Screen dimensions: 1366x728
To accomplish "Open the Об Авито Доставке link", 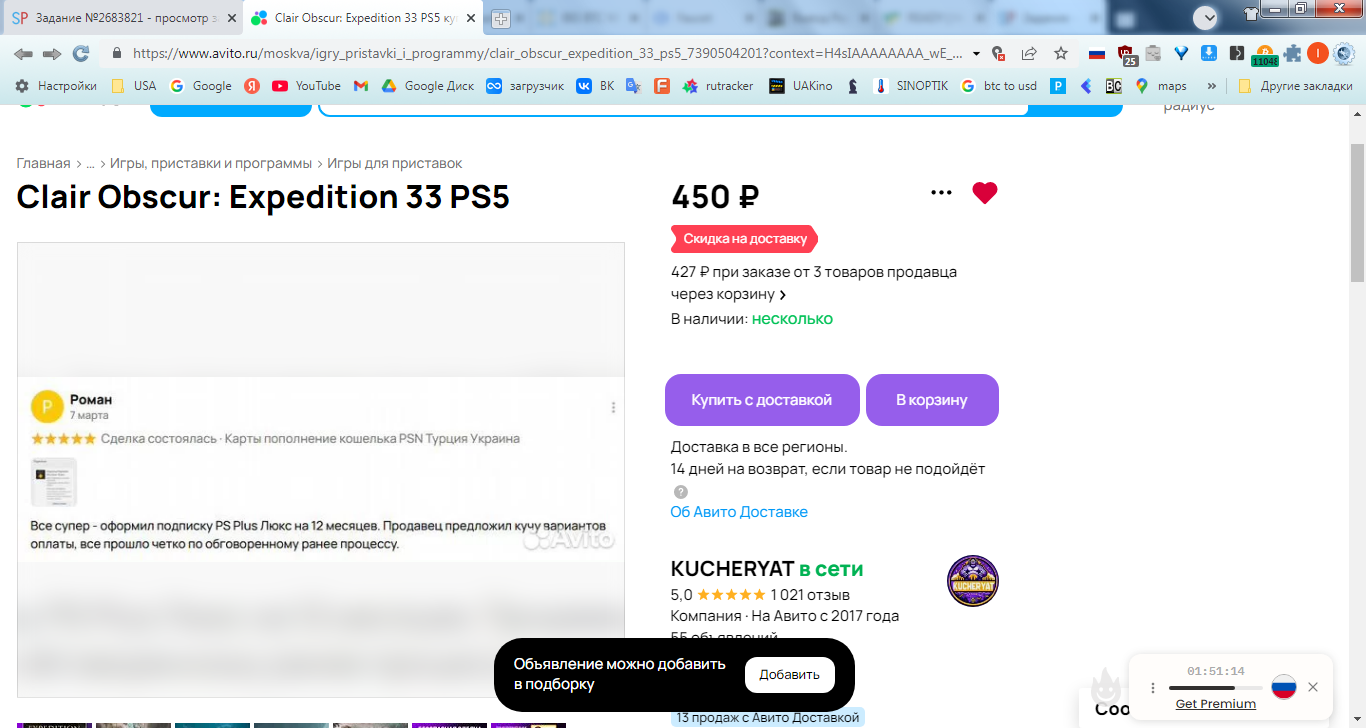I will (739, 512).
